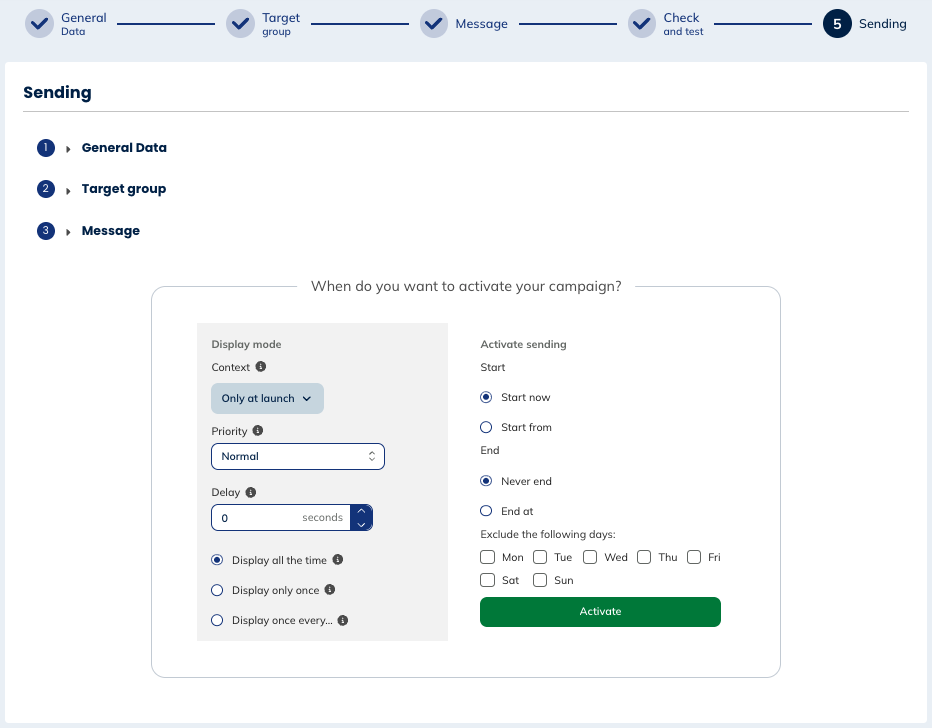Image resolution: width=932 pixels, height=728 pixels.
Task: Click info icon next to Display once every
Action: point(343,621)
